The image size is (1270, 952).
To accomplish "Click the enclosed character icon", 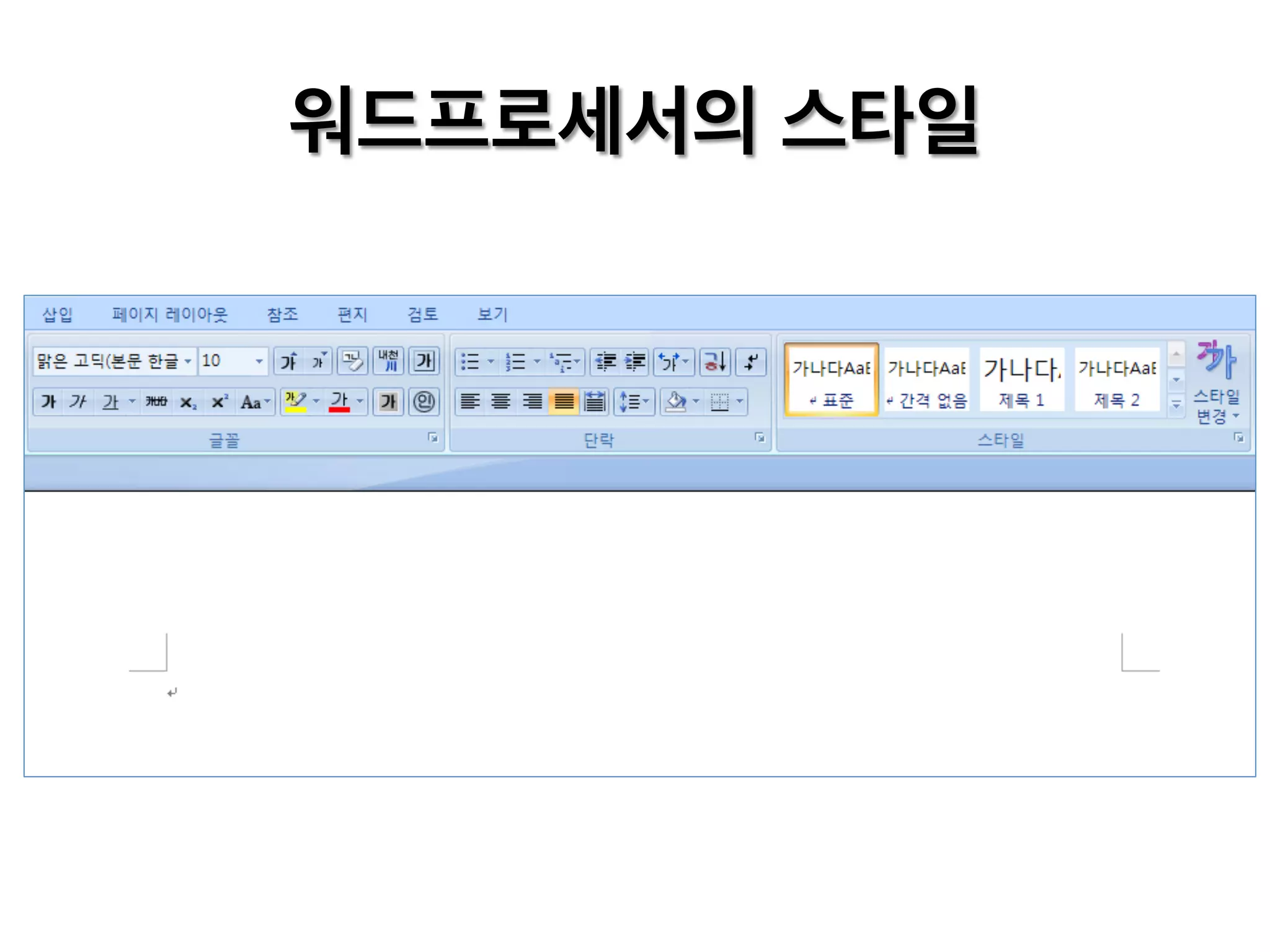I will [x=424, y=402].
